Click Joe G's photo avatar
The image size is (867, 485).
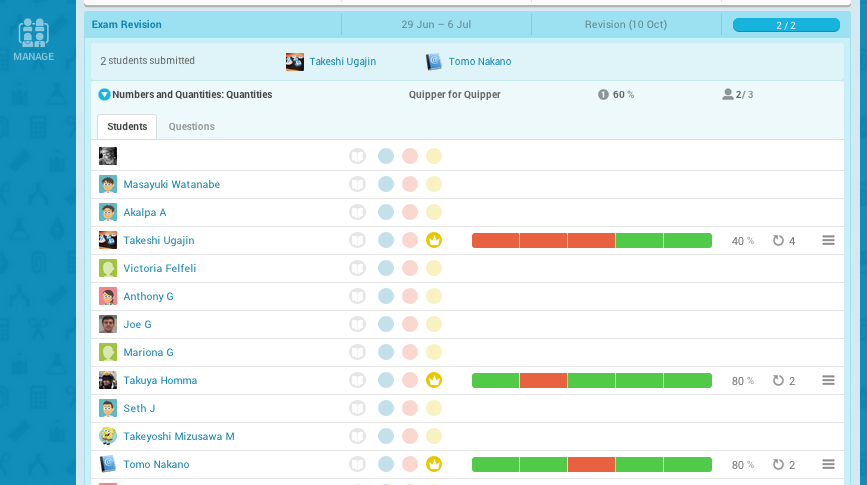click(x=108, y=324)
